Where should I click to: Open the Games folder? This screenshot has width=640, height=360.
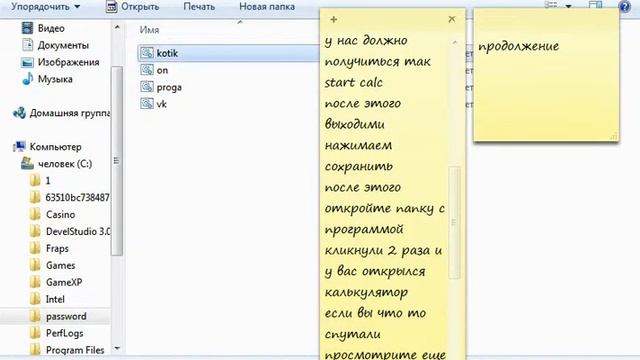click(x=60, y=265)
